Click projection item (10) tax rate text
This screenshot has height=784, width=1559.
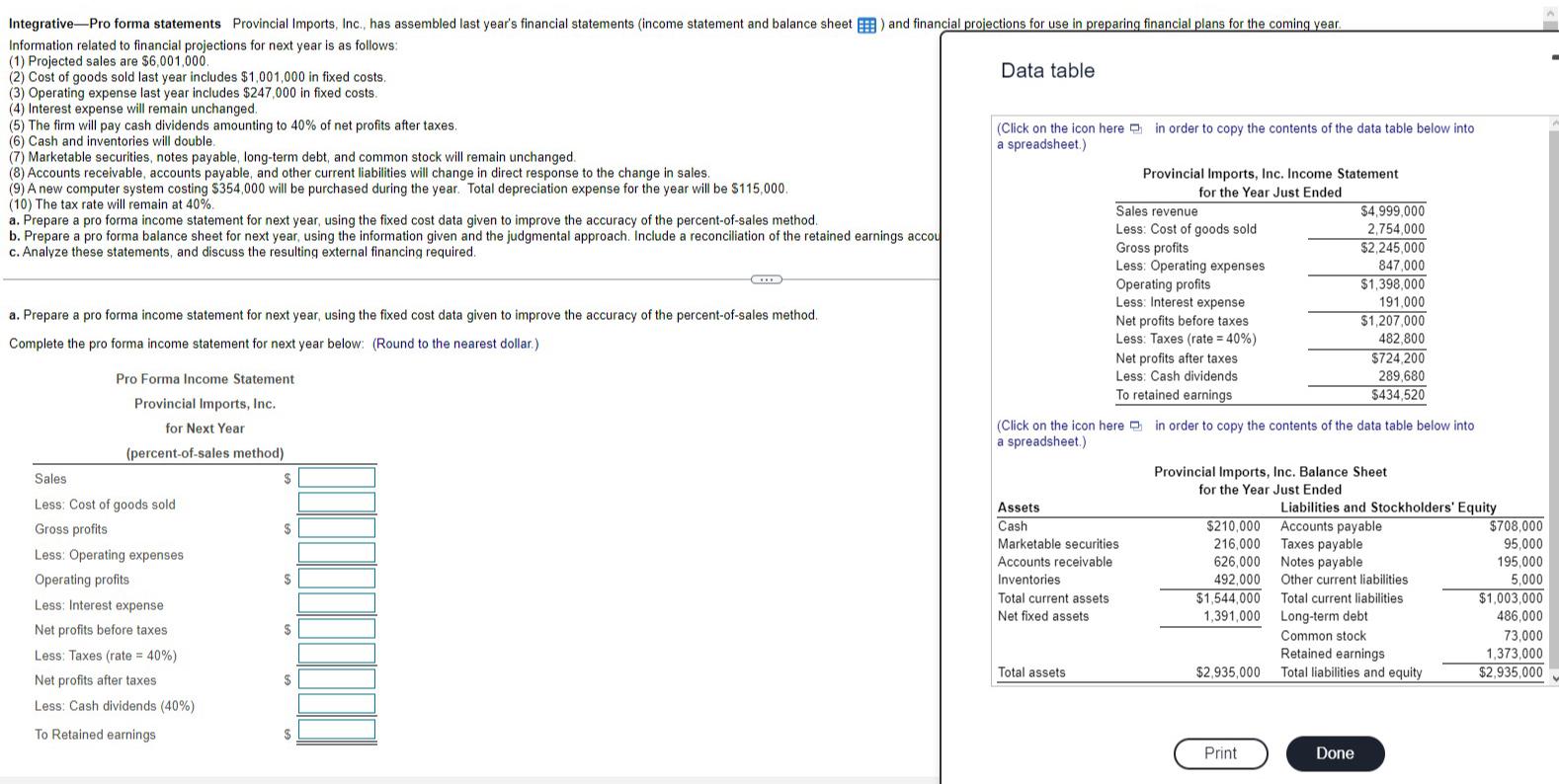(x=112, y=204)
